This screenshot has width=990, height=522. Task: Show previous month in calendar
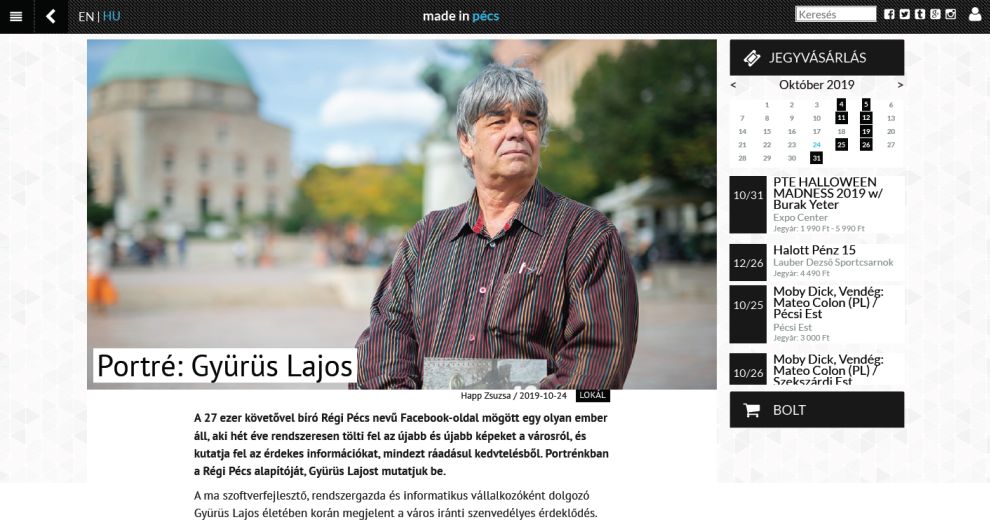(x=733, y=85)
